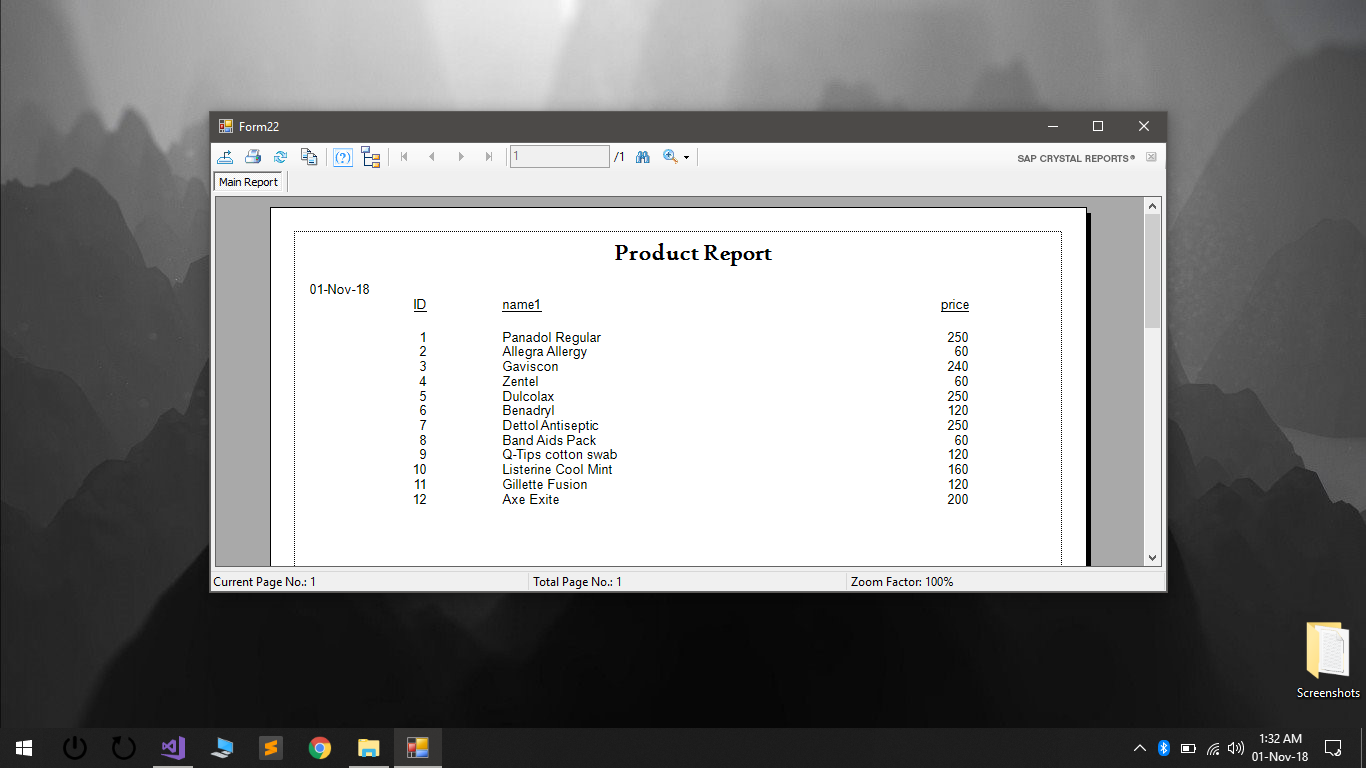Open the zoom dropdown arrow
This screenshot has height=768, width=1366.
point(686,158)
